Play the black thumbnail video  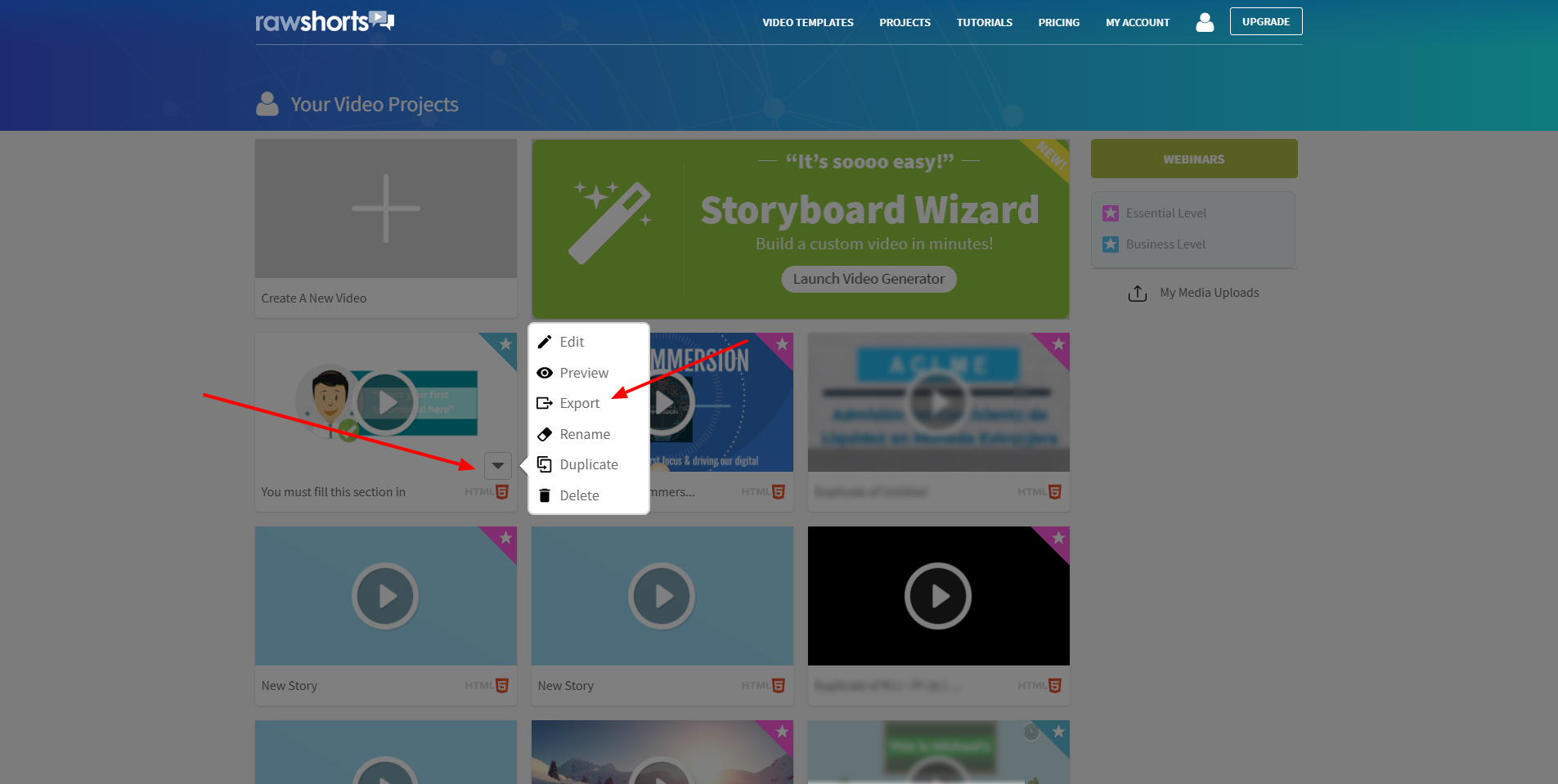point(939,596)
